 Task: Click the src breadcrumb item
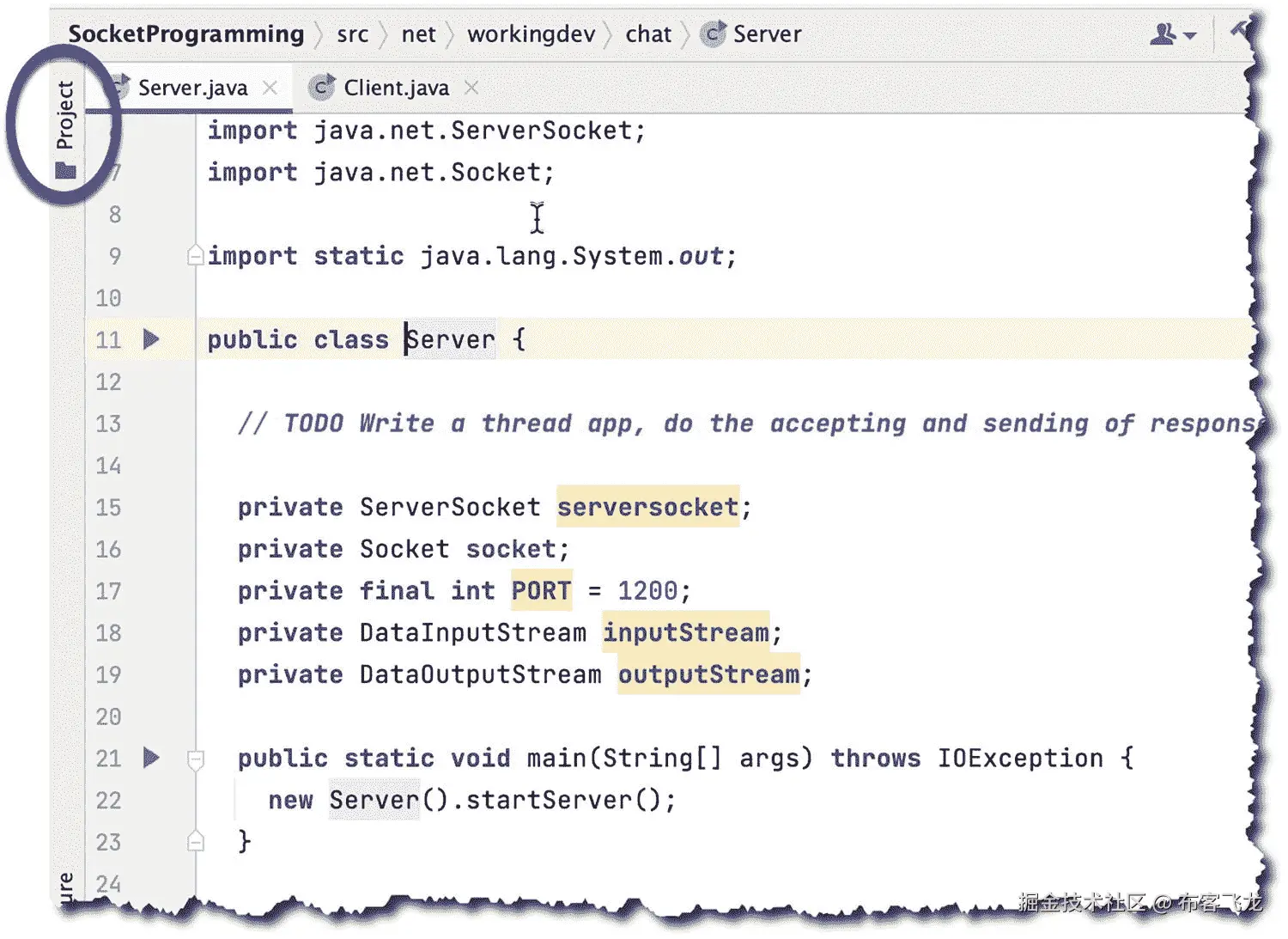352,34
